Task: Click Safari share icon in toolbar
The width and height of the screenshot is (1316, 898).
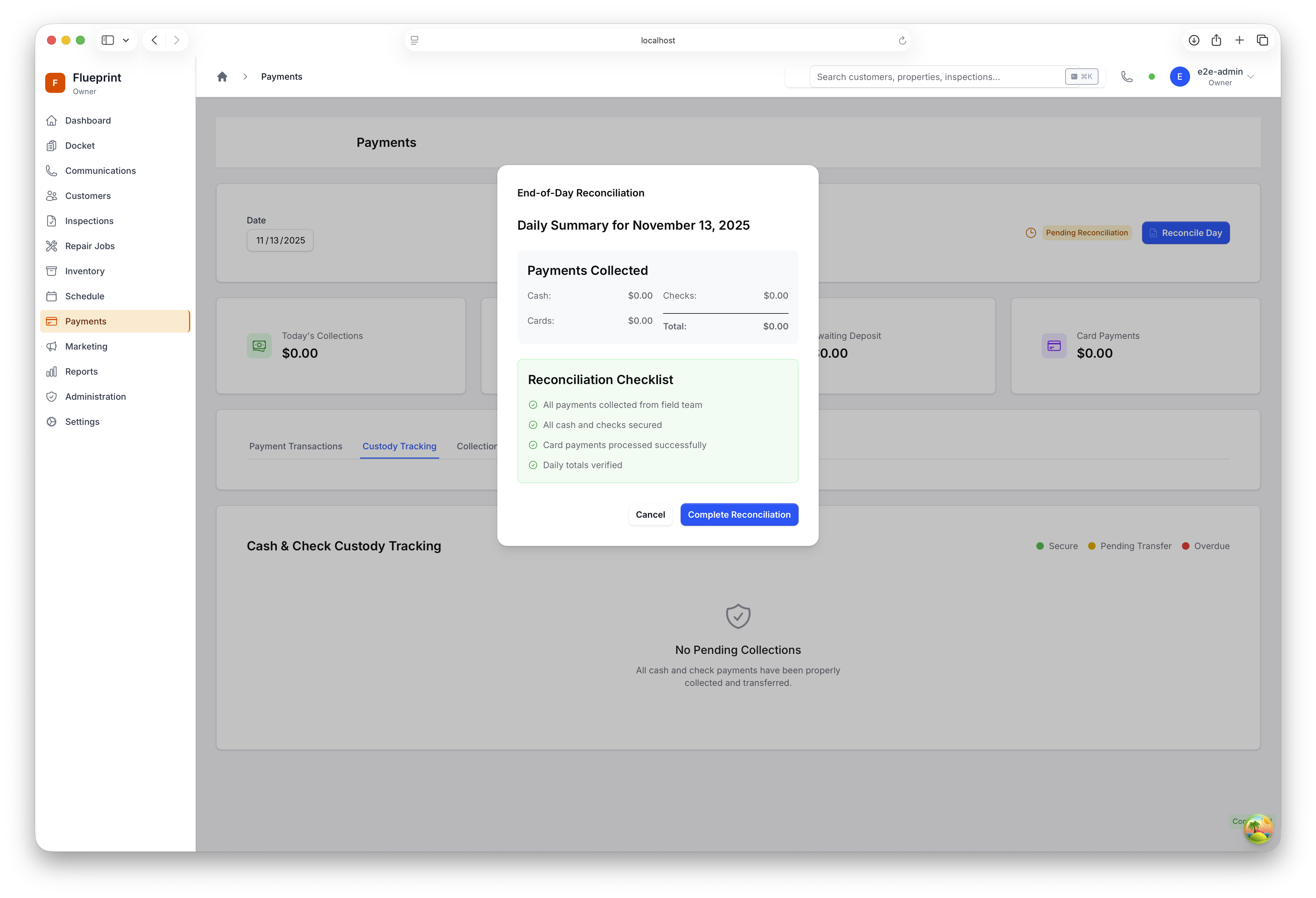Action: 1216,40
